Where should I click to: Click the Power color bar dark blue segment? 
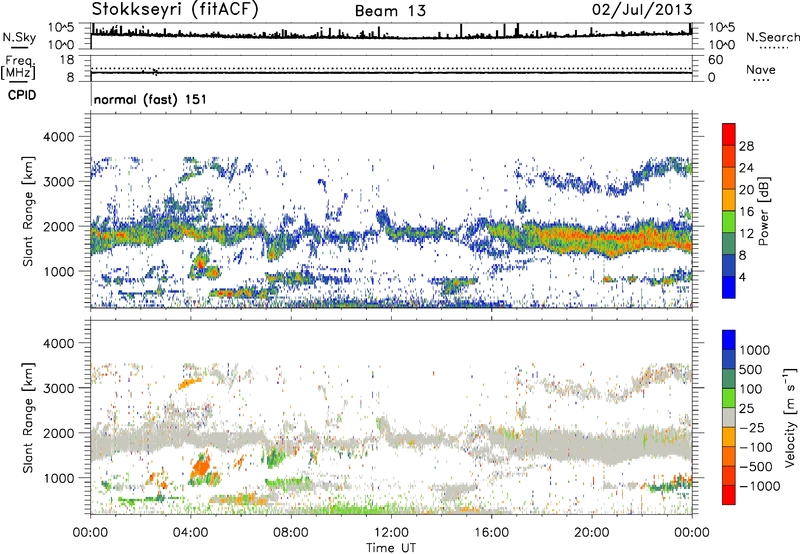tap(729, 287)
